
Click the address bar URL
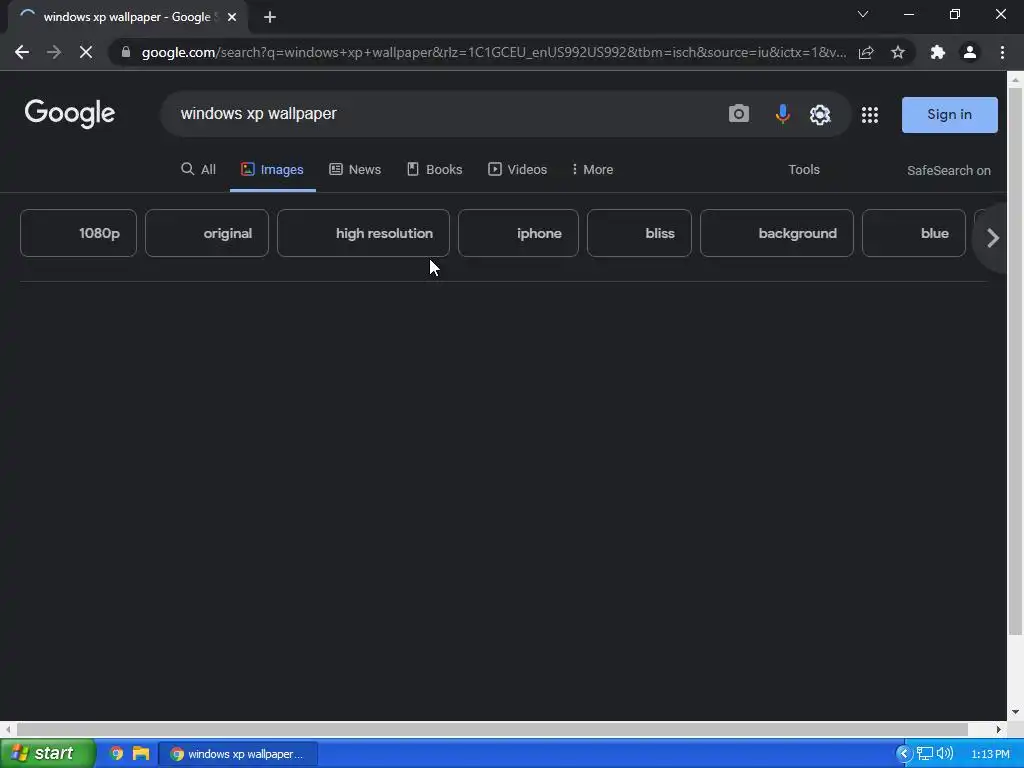(494, 52)
